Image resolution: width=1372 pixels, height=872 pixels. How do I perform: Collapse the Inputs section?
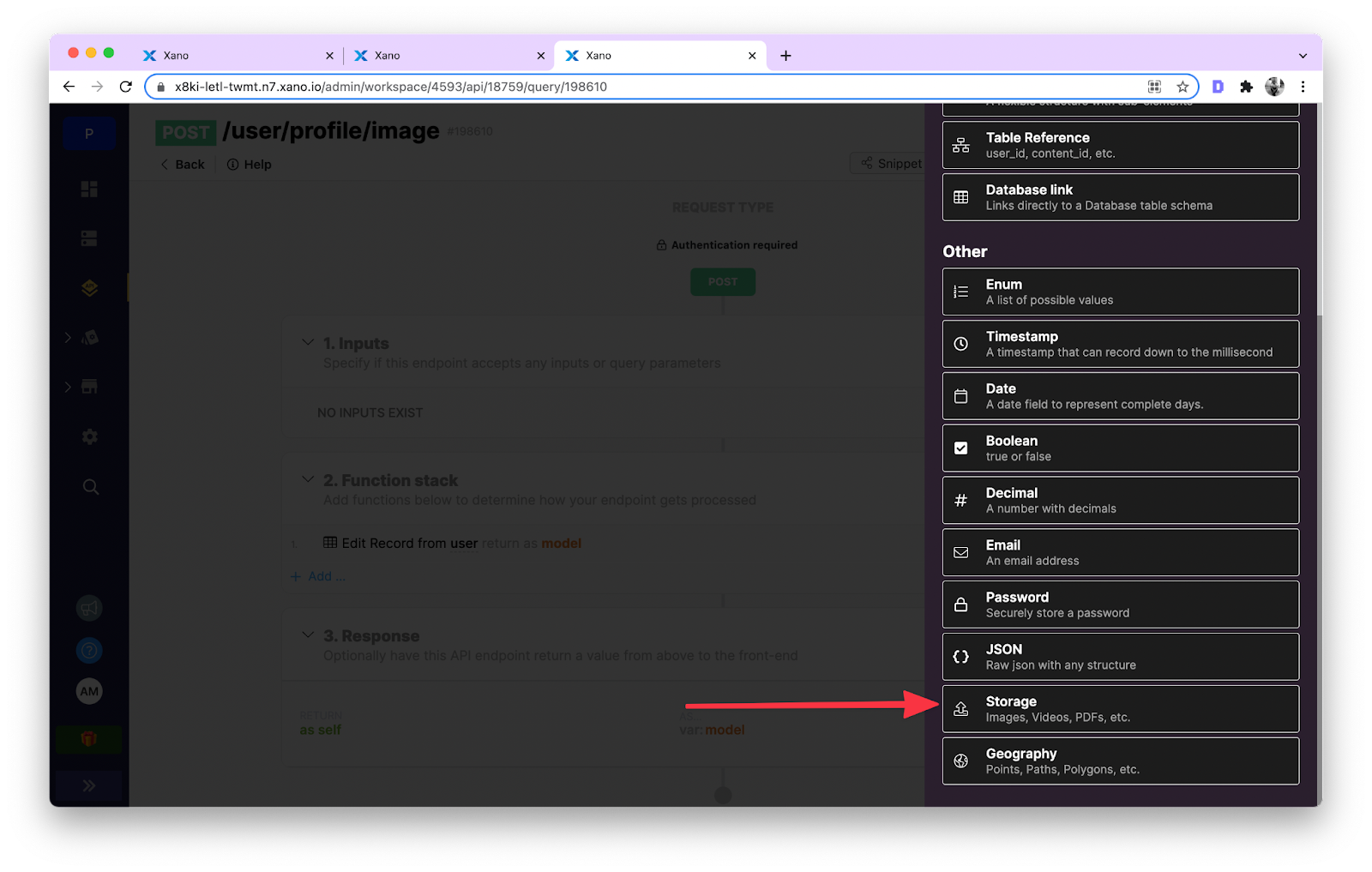pyautogui.click(x=308, y=341)
